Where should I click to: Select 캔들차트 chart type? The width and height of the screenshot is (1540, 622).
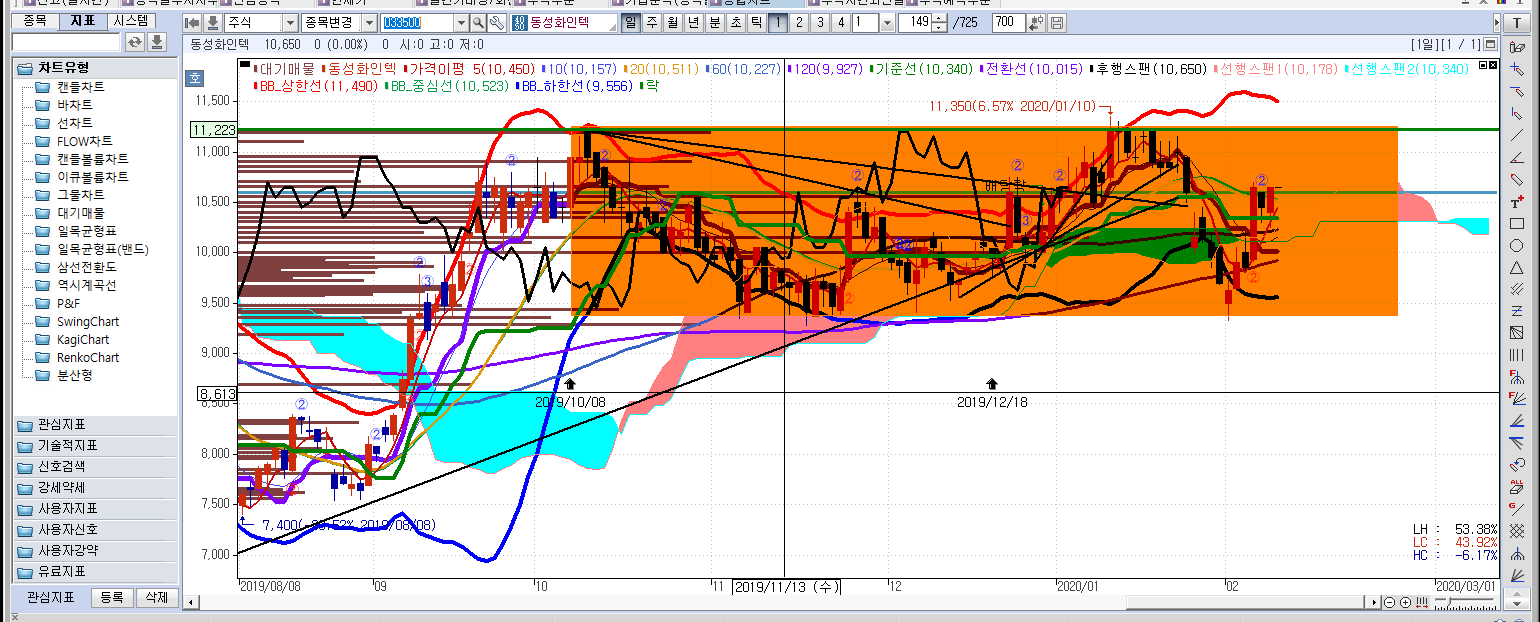coord(79,87)
